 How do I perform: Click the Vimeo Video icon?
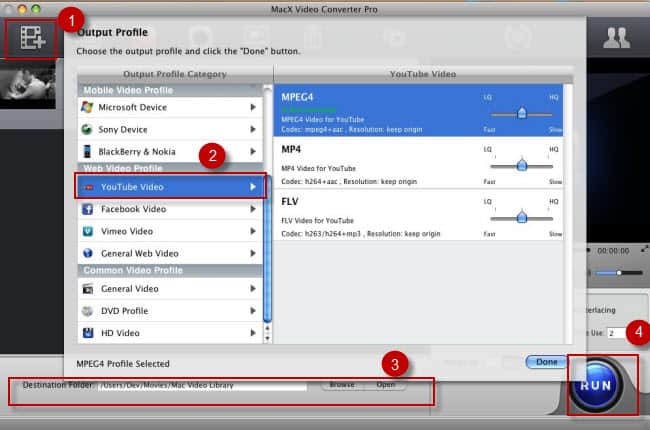(x=87, y=231)
